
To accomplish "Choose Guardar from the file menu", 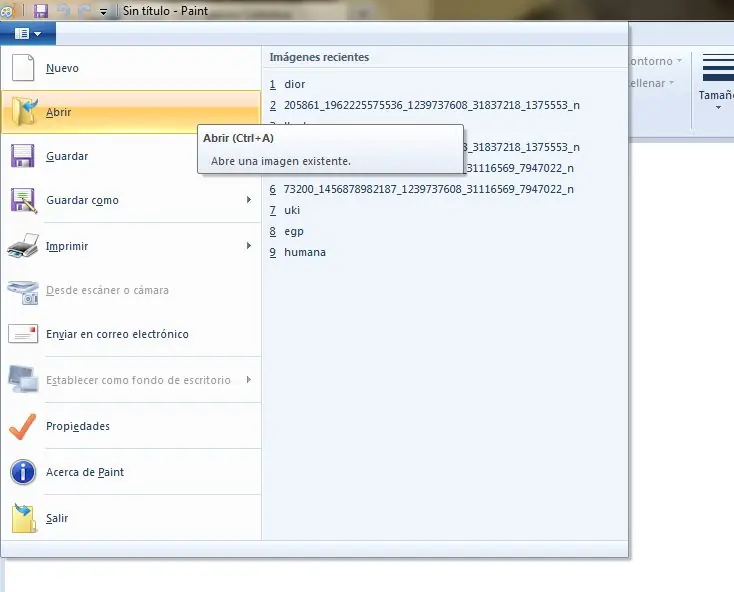I will click(x=131, y=156).
